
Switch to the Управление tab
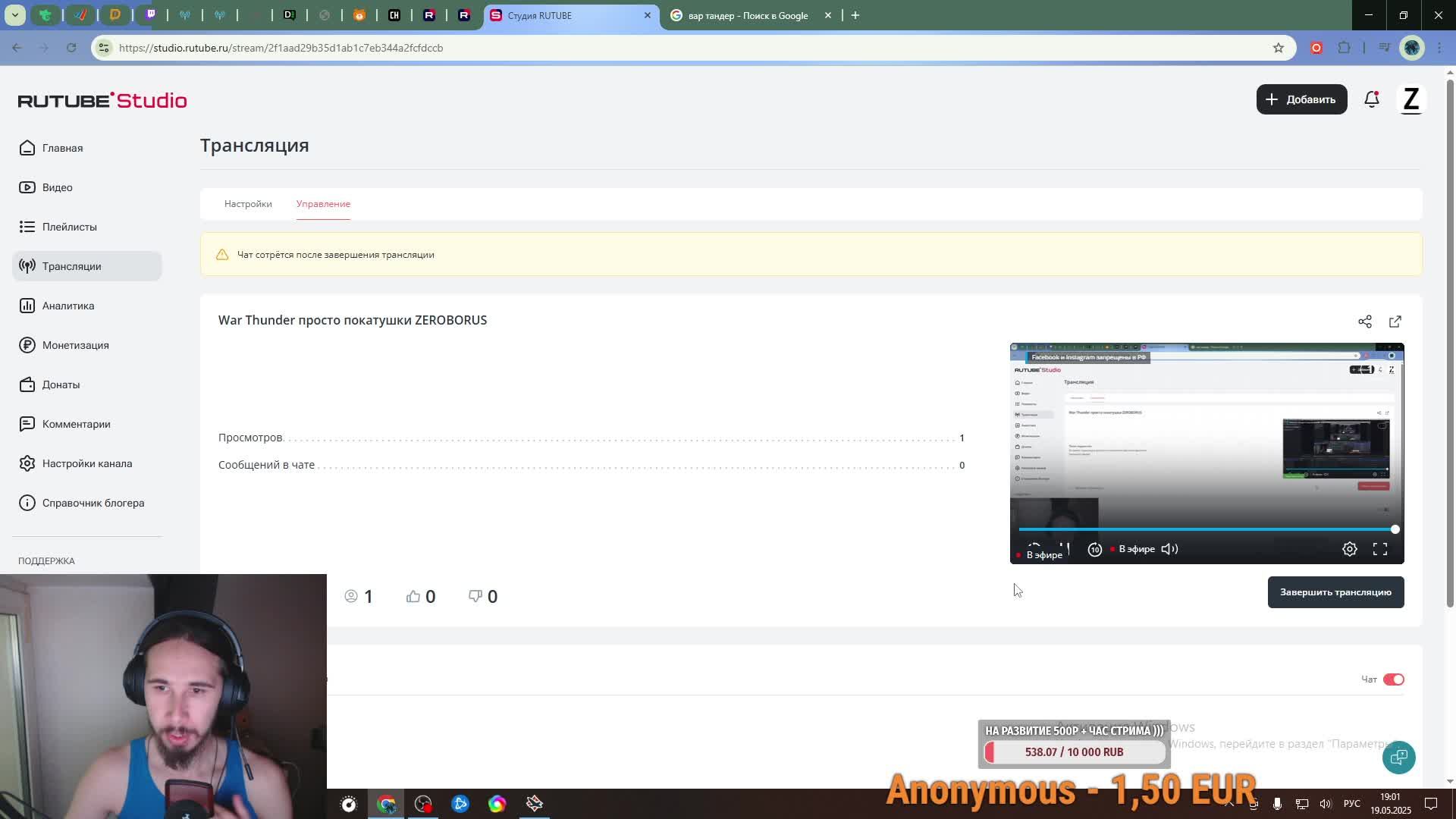pyautogui.click(x=323, y=204)
